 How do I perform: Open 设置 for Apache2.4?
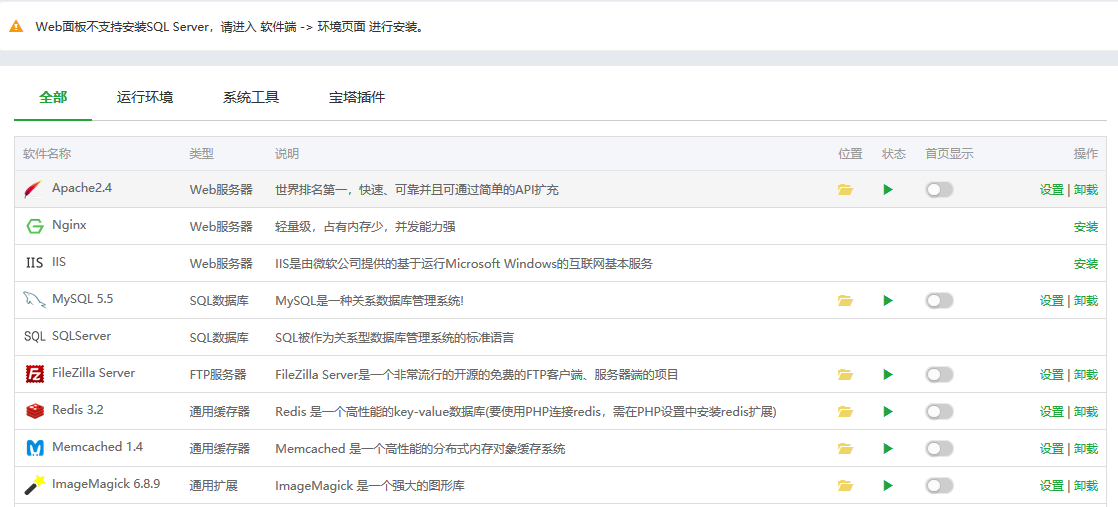pyautogui.click(x=1051, y=190)
